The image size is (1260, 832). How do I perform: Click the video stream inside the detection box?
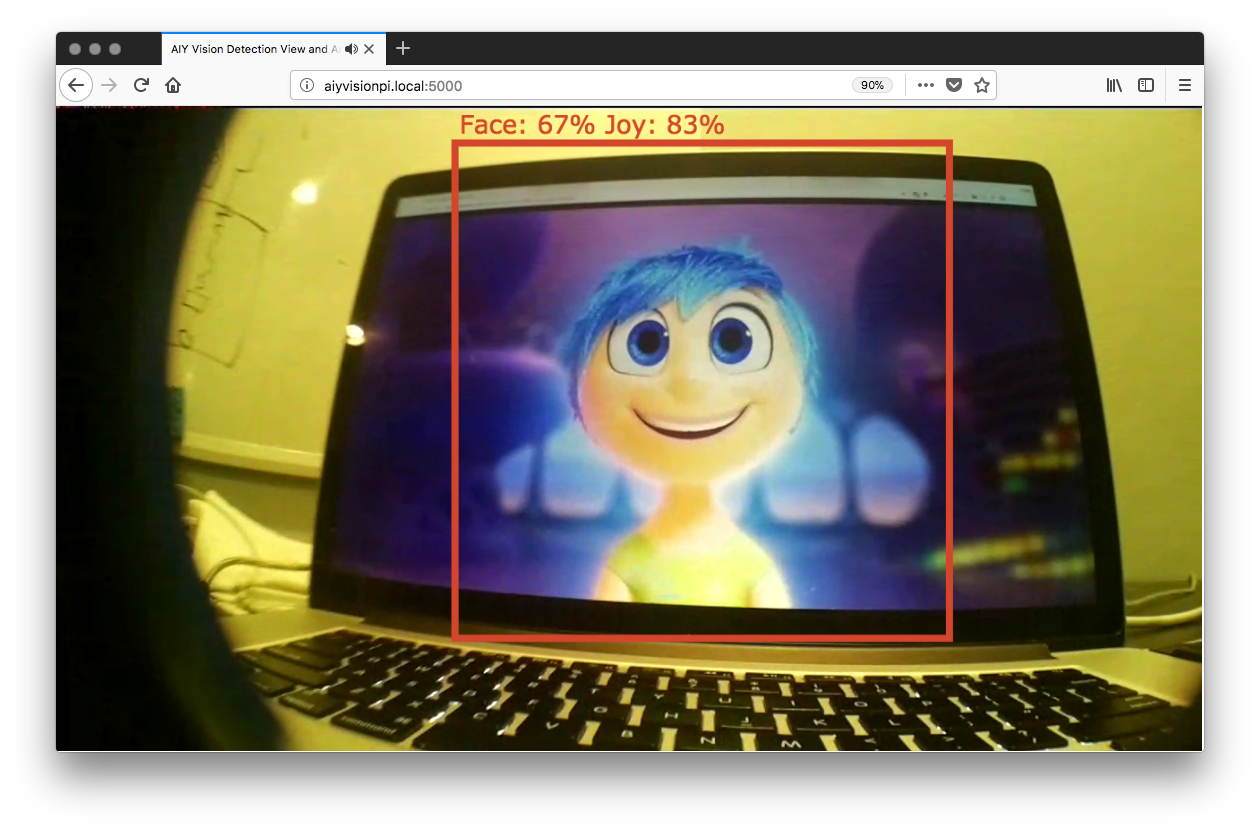click(x=702, y=390)
